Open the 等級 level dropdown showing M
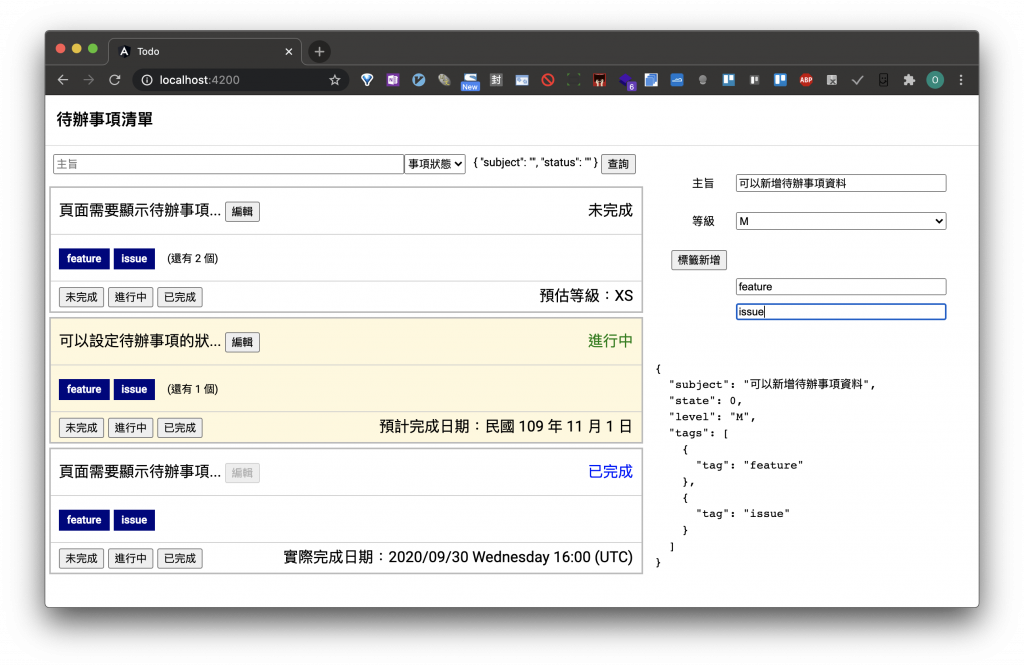Screen dimensions: 1024x667 pos(840,221)
